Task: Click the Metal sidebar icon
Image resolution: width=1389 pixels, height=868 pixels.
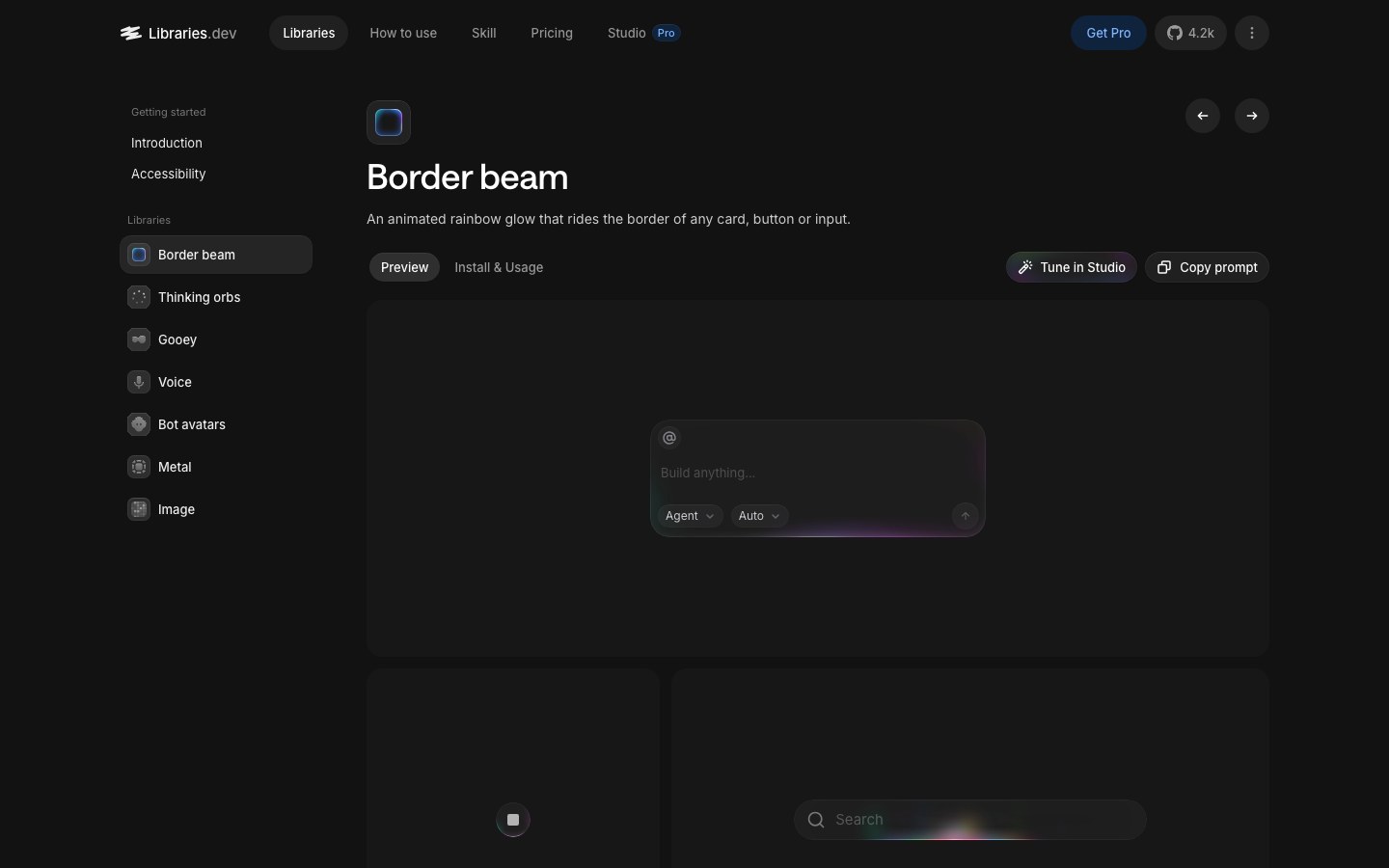Action: [x=139, y=467]
